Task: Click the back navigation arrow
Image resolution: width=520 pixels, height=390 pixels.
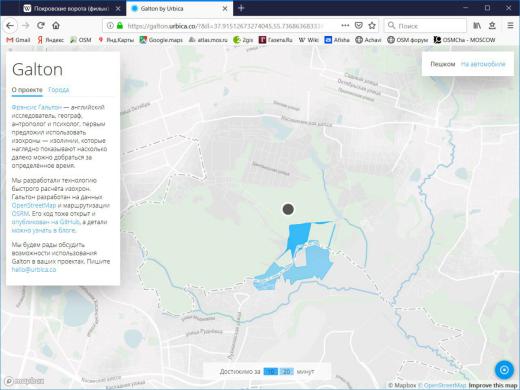Action: 10,25
